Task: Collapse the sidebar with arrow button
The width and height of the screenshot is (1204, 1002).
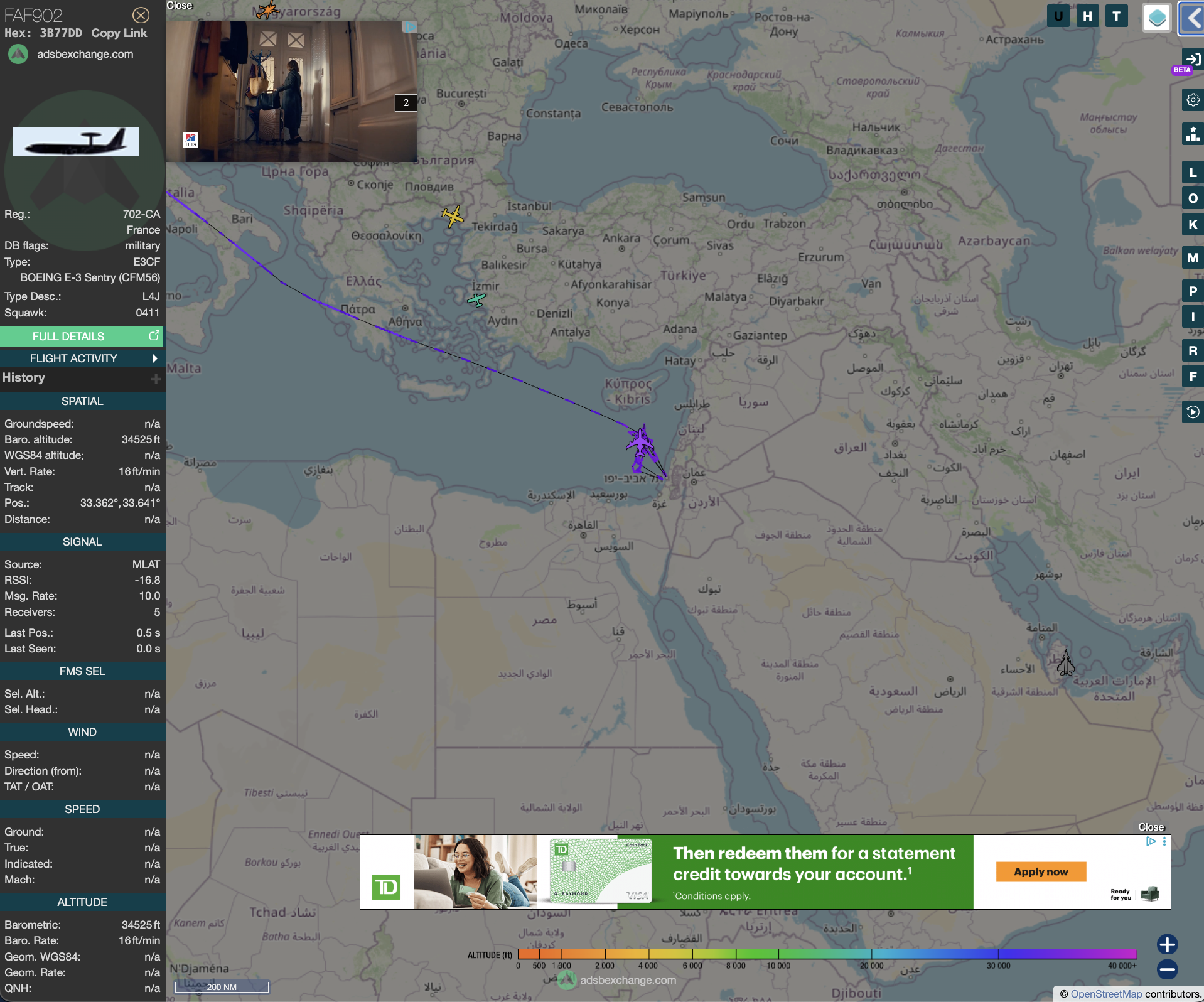Action: [1191, 18]
